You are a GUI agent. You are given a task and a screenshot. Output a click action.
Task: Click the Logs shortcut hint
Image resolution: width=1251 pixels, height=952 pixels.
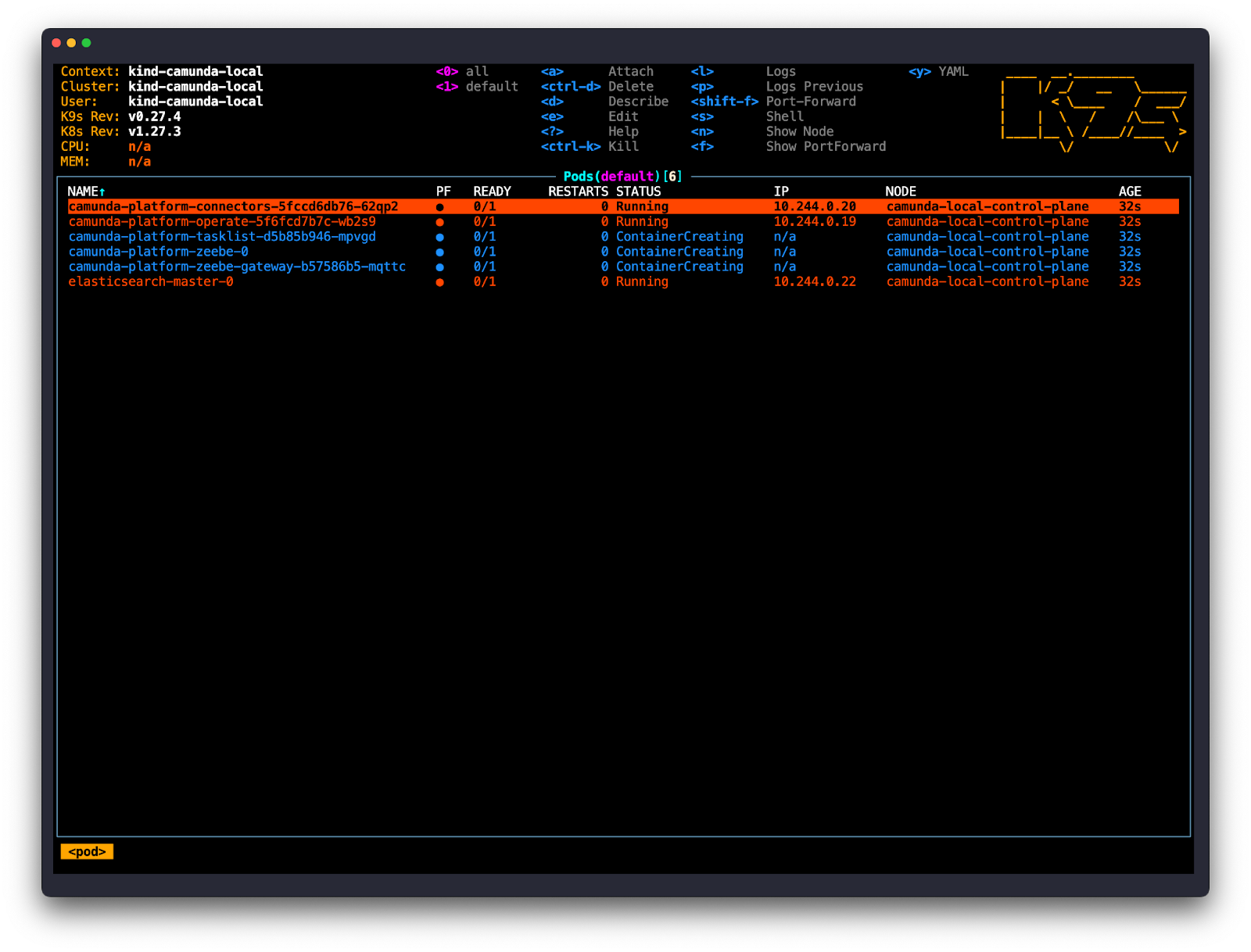point(744,71)
